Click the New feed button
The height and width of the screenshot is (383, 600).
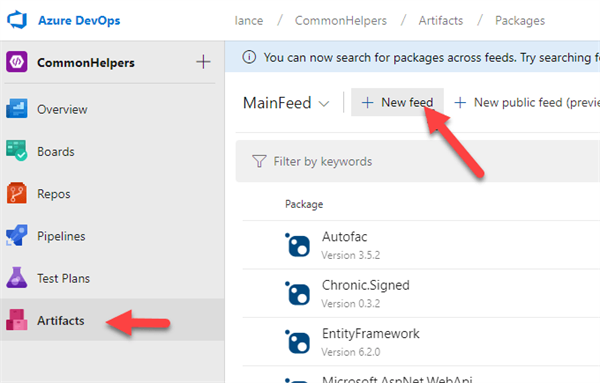tap(397, 102)
